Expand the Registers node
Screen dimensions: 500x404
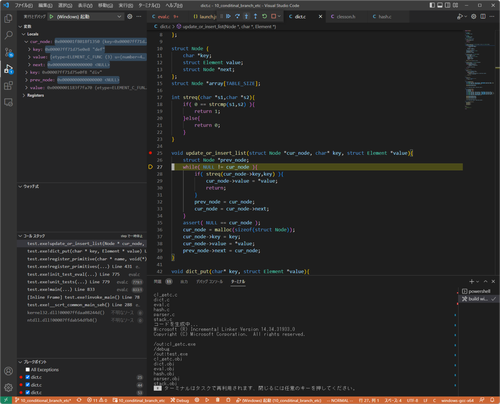24,95
